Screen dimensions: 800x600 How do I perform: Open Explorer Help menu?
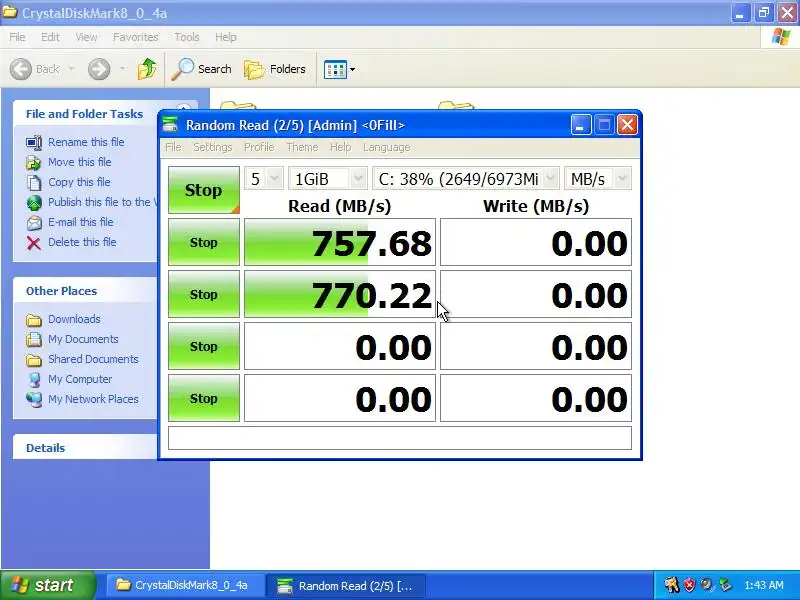tap(226, 37)
